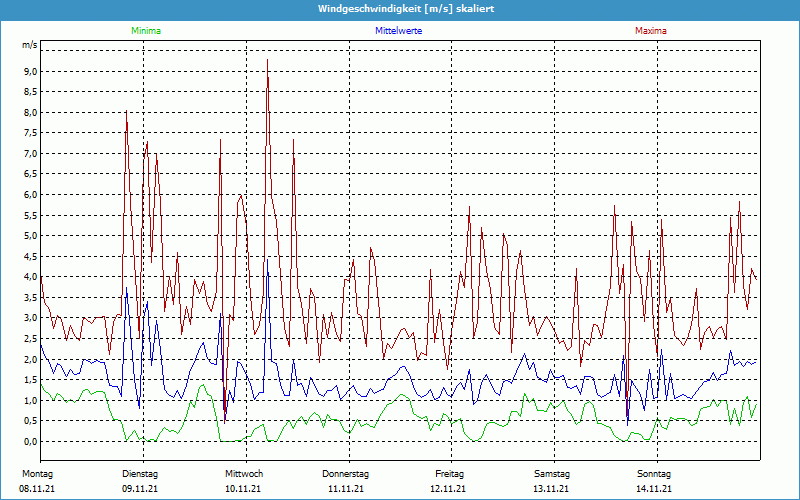The height and width of the screenshot is (500, 800).
Task: Click the 4,5 y-axis value
Action: (x=31, y=257)
